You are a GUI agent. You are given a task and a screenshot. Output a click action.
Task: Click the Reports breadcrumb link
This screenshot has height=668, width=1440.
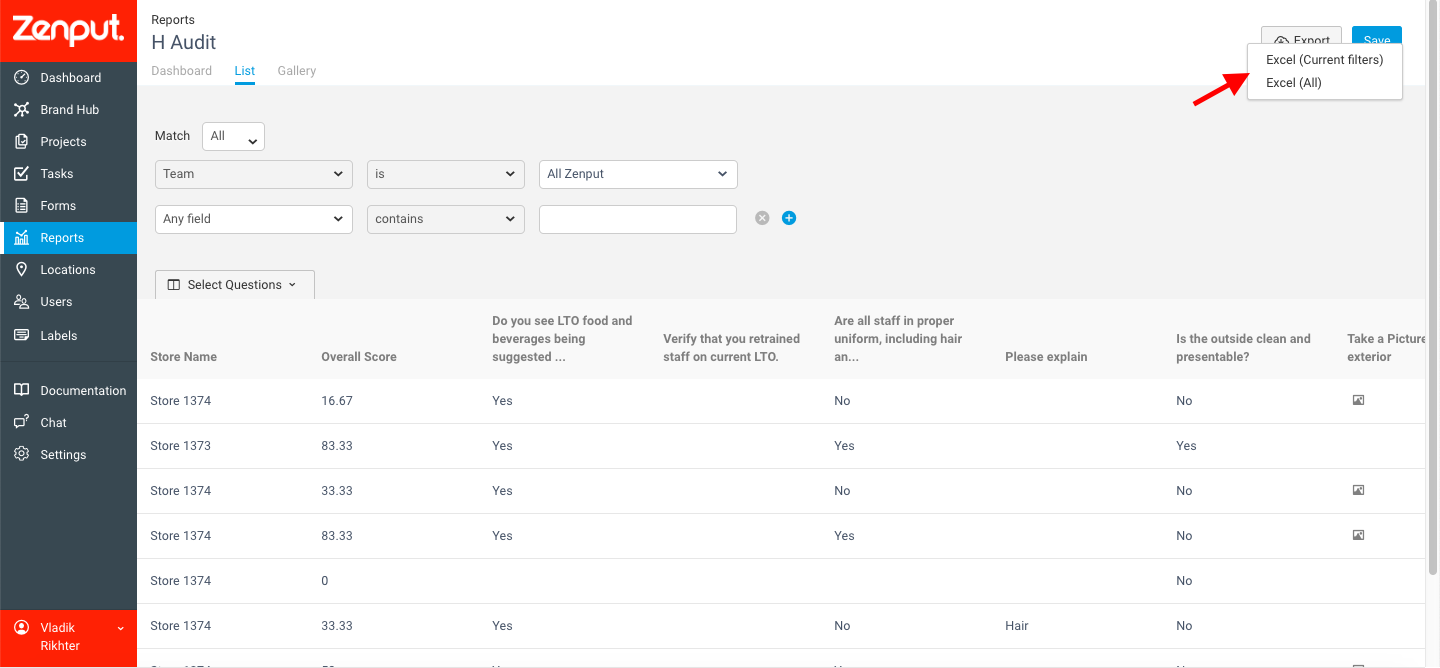pos(173,20)
